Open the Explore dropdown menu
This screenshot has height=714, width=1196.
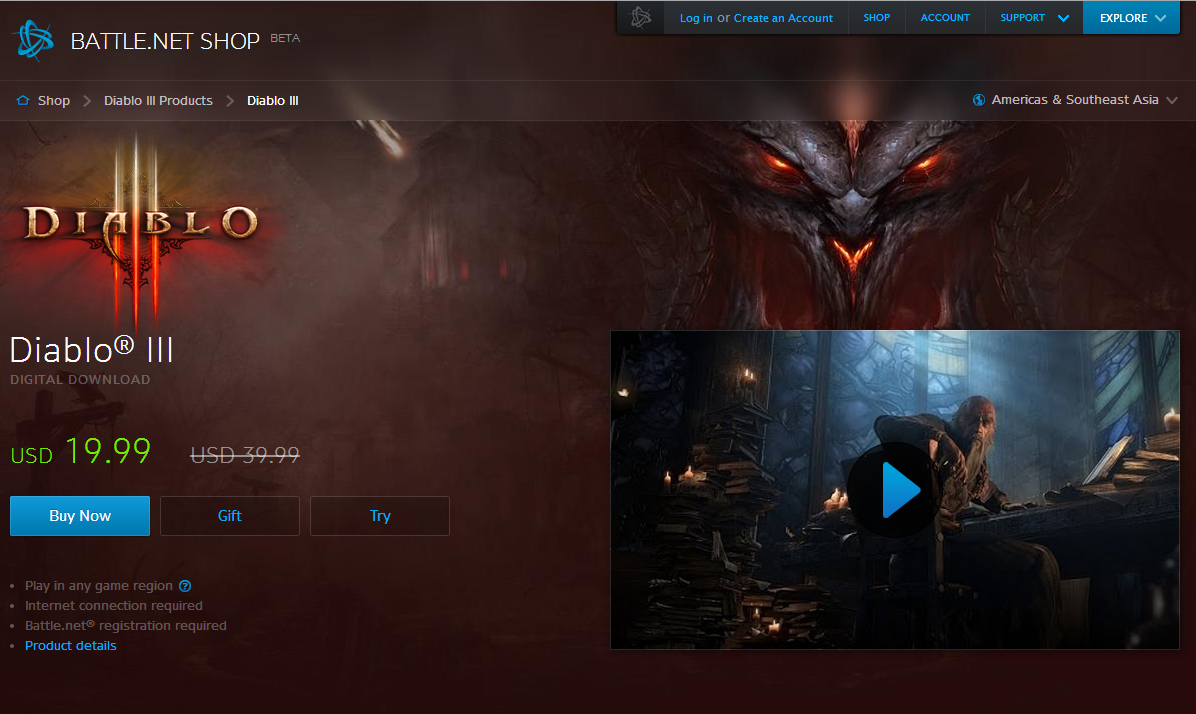(x=1132, y=18)
